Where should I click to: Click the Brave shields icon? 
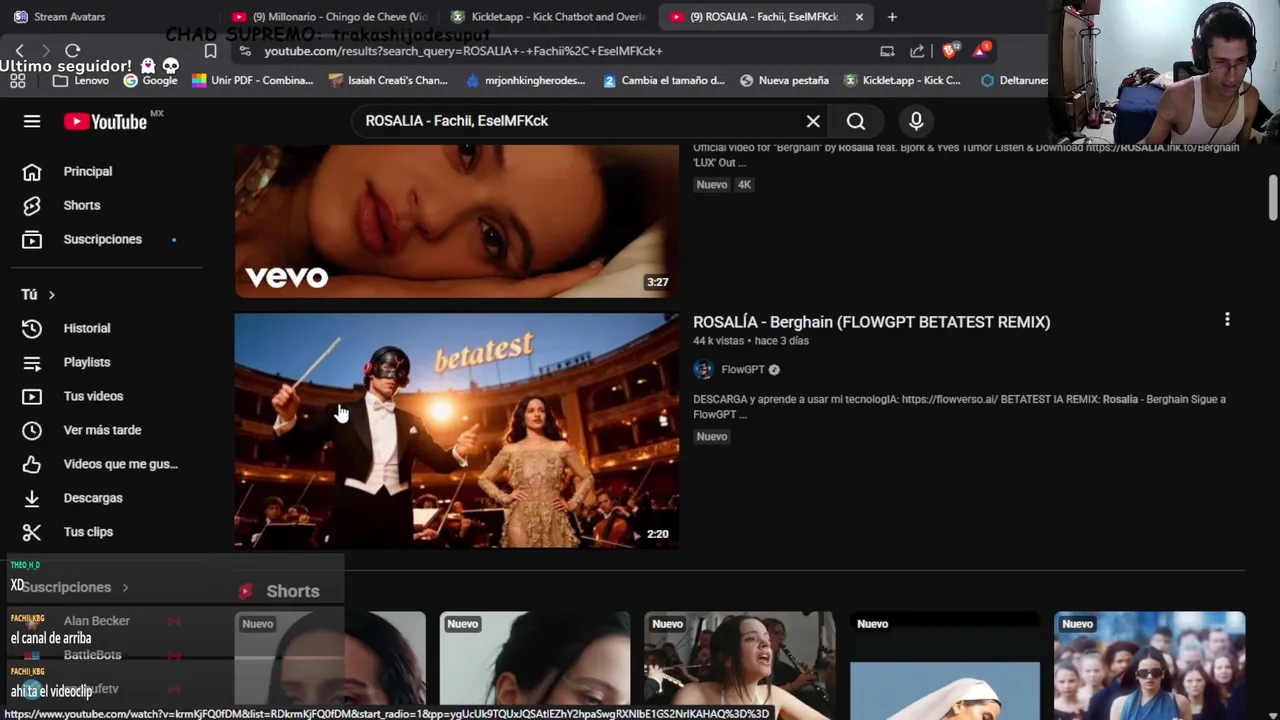click(x=949, y=50)
